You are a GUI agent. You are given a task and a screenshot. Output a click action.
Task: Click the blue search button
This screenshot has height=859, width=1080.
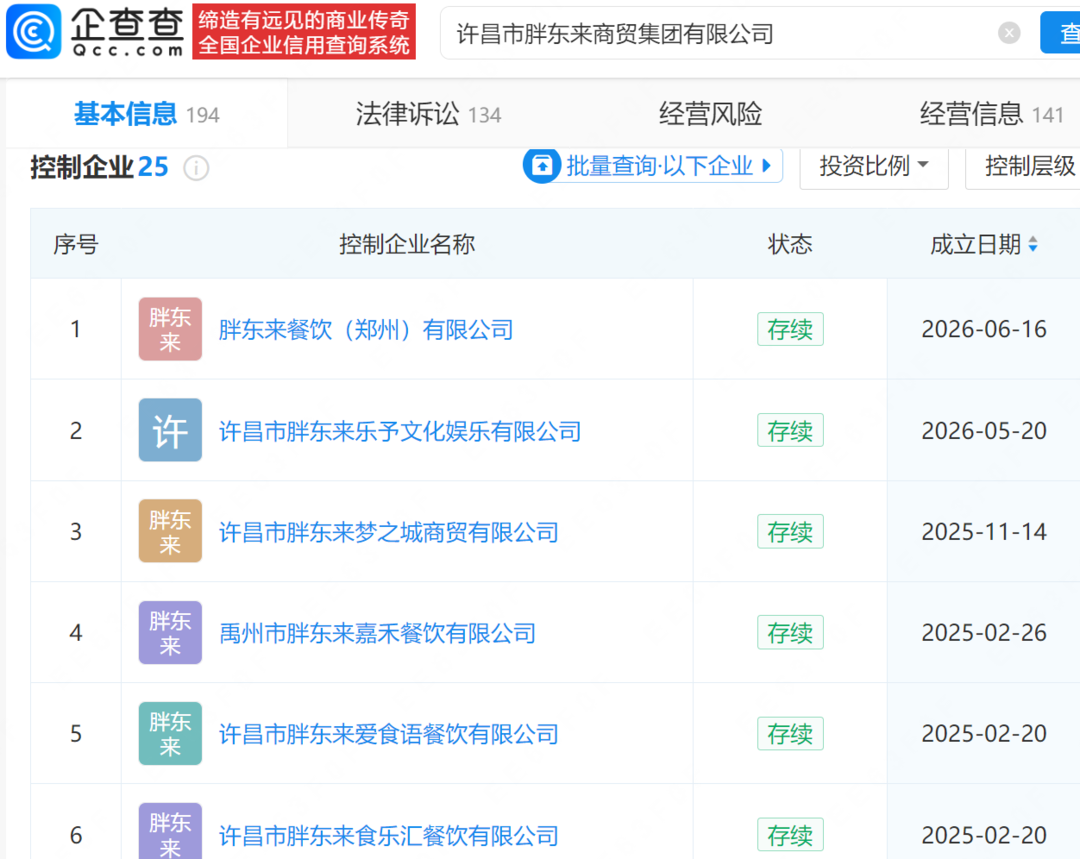click(1060, 32)
